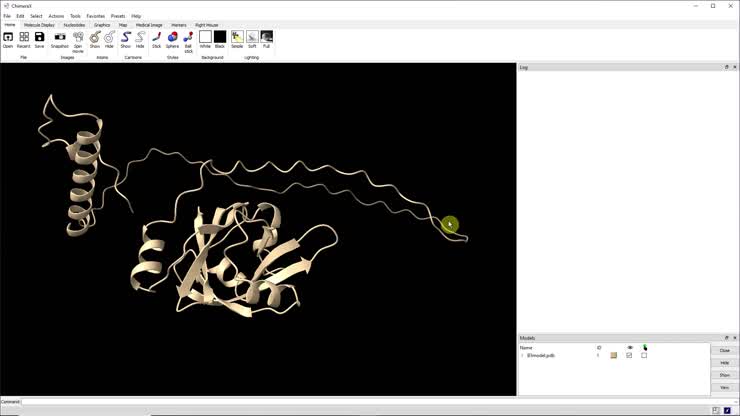Click the model's tan color swatch

pos(614,355)
